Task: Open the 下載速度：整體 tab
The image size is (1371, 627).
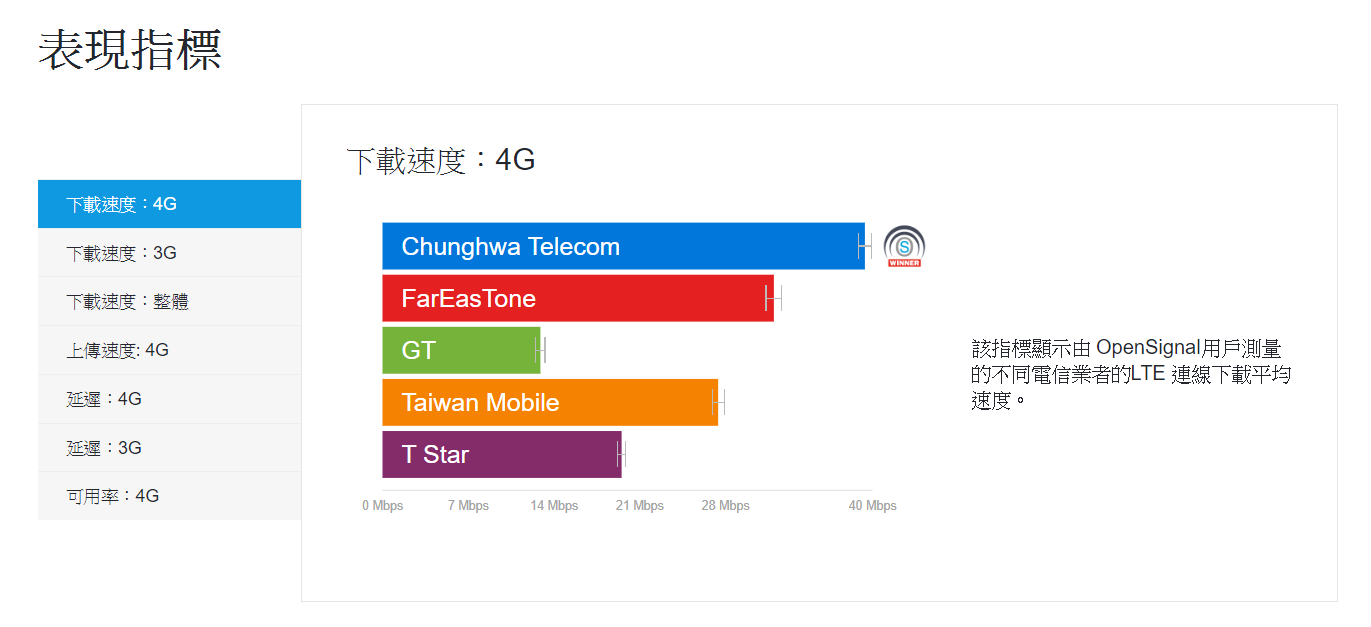Action: point(169,301)
